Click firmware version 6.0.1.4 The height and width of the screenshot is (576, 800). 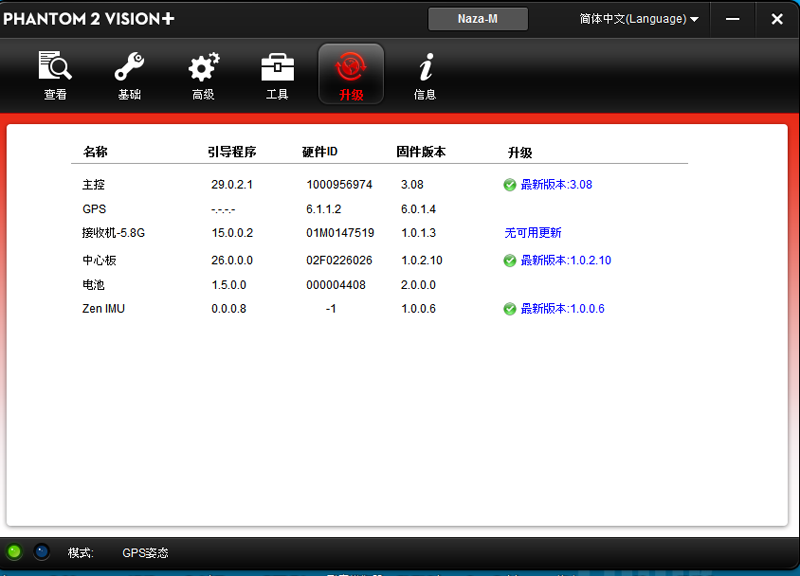(x=418, y=209)
